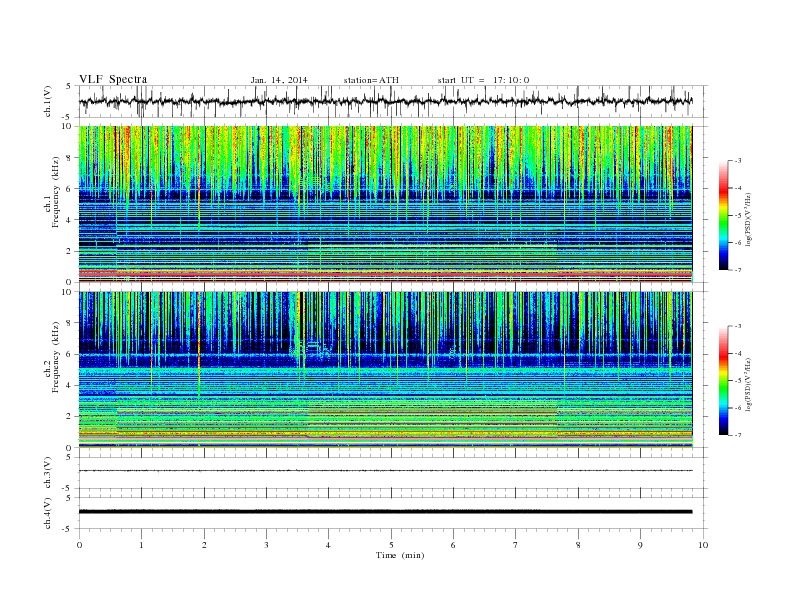This screenshot has height=612, width=792.
Task: Click the "VLF Spectra" plot title
Action: (x=113, y=79)
